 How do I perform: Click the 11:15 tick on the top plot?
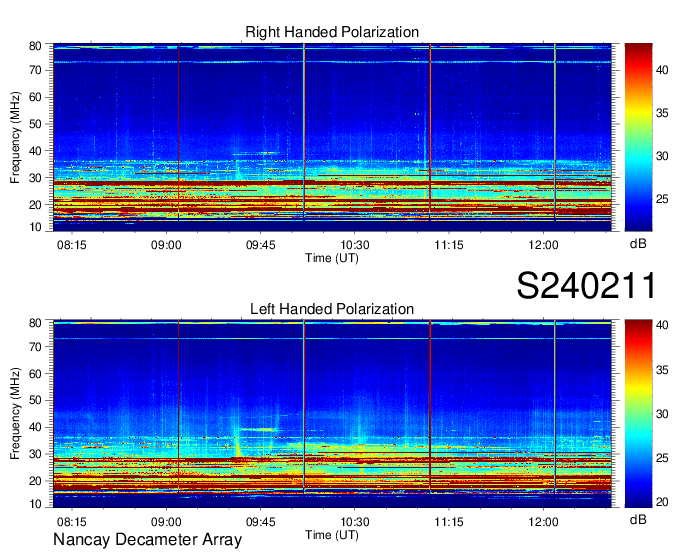pos(449,245)
